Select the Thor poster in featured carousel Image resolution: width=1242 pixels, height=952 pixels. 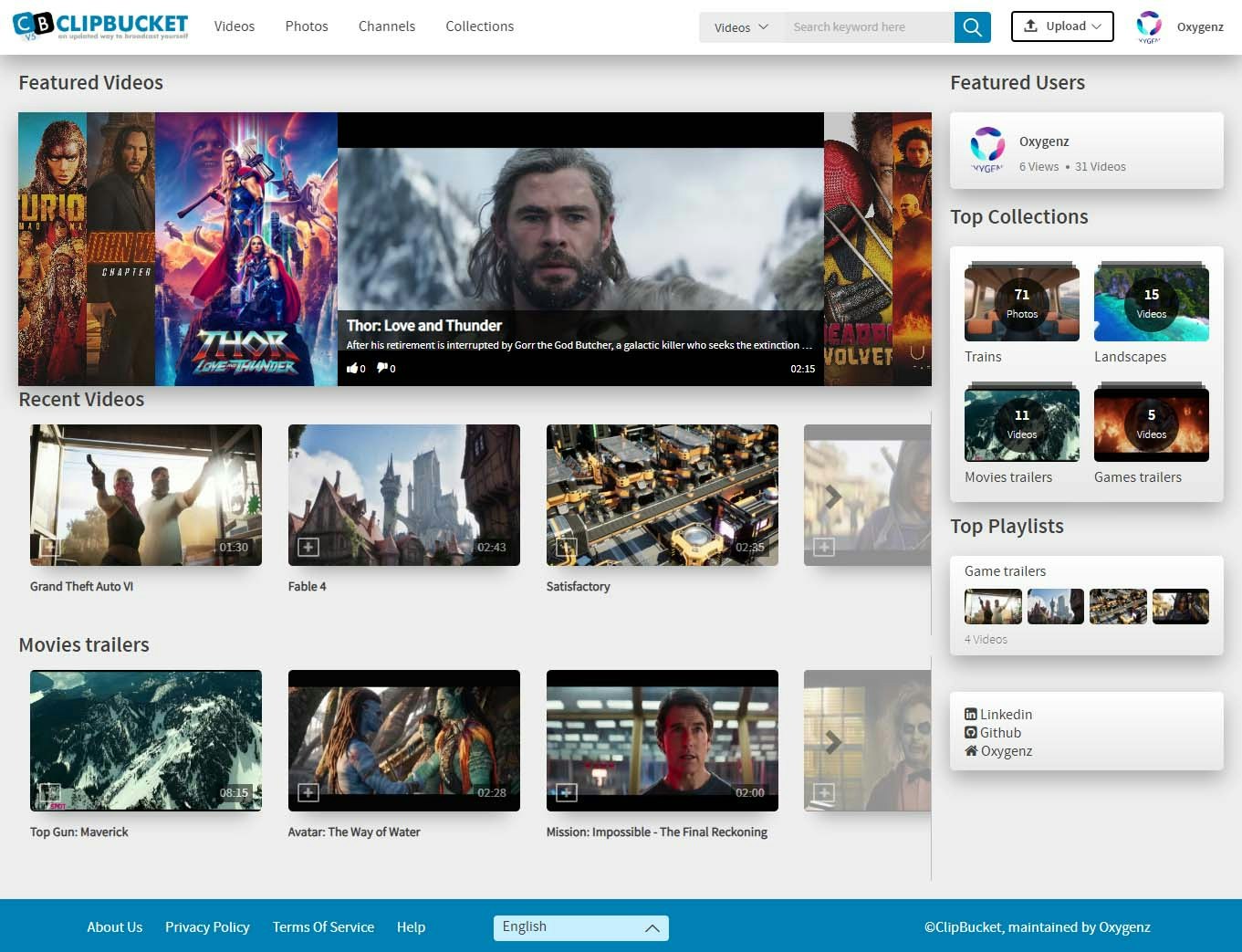(x=246, y=249)
